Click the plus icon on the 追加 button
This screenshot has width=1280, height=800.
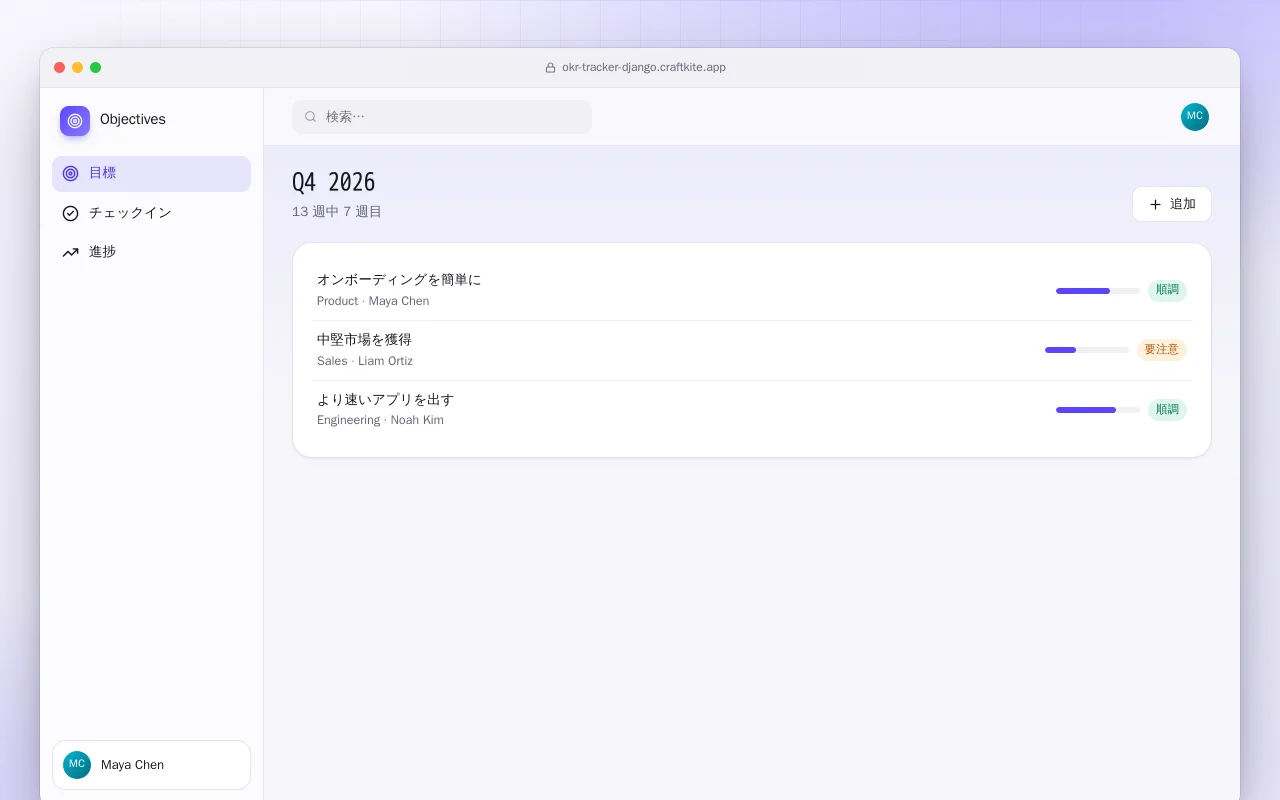coord(1155,204)
